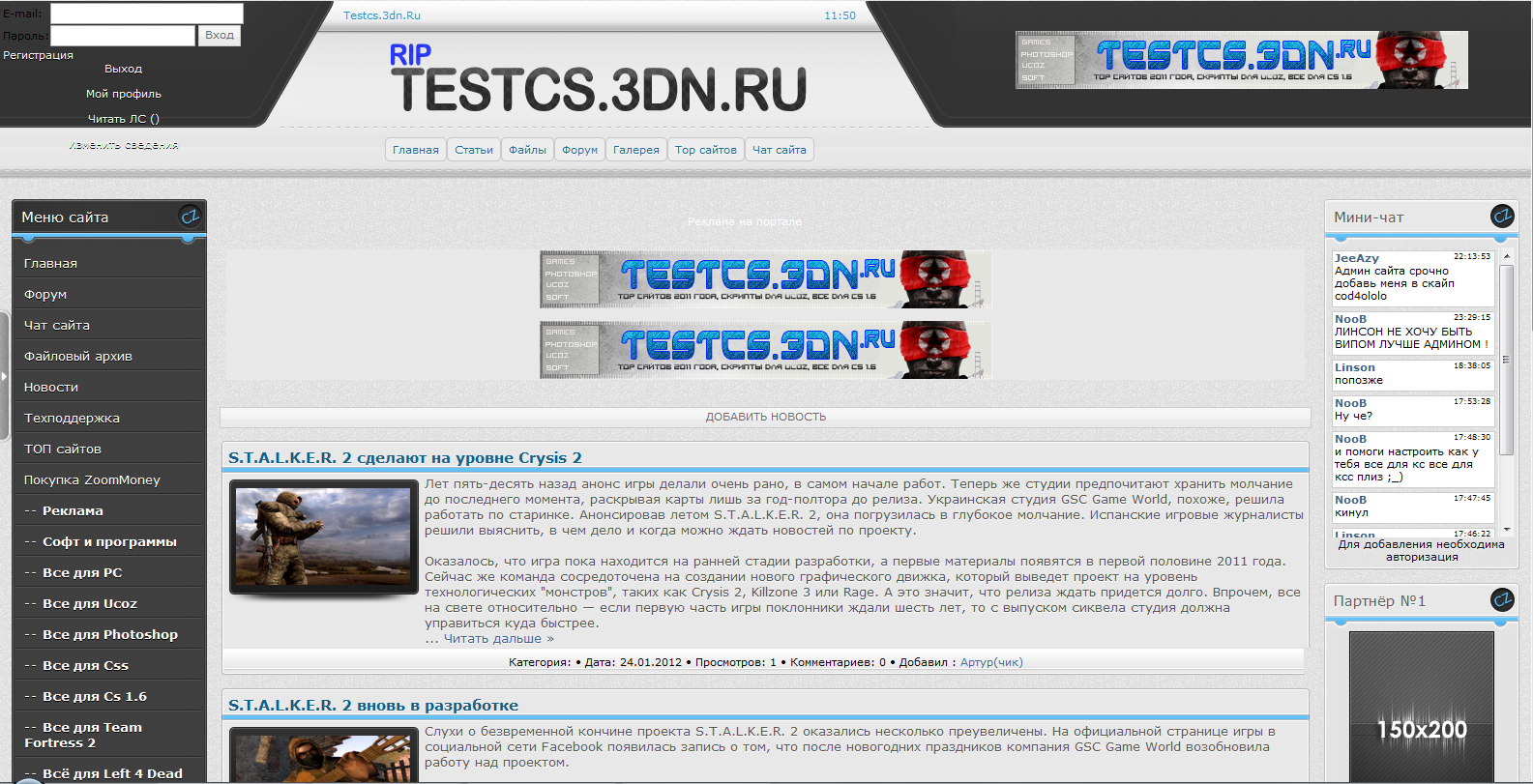The height and width of the screenshot is (784, 1533).
Task: Click the top-right TESTCS.3DN.RU banner
Action: [x=1242, y=60]
